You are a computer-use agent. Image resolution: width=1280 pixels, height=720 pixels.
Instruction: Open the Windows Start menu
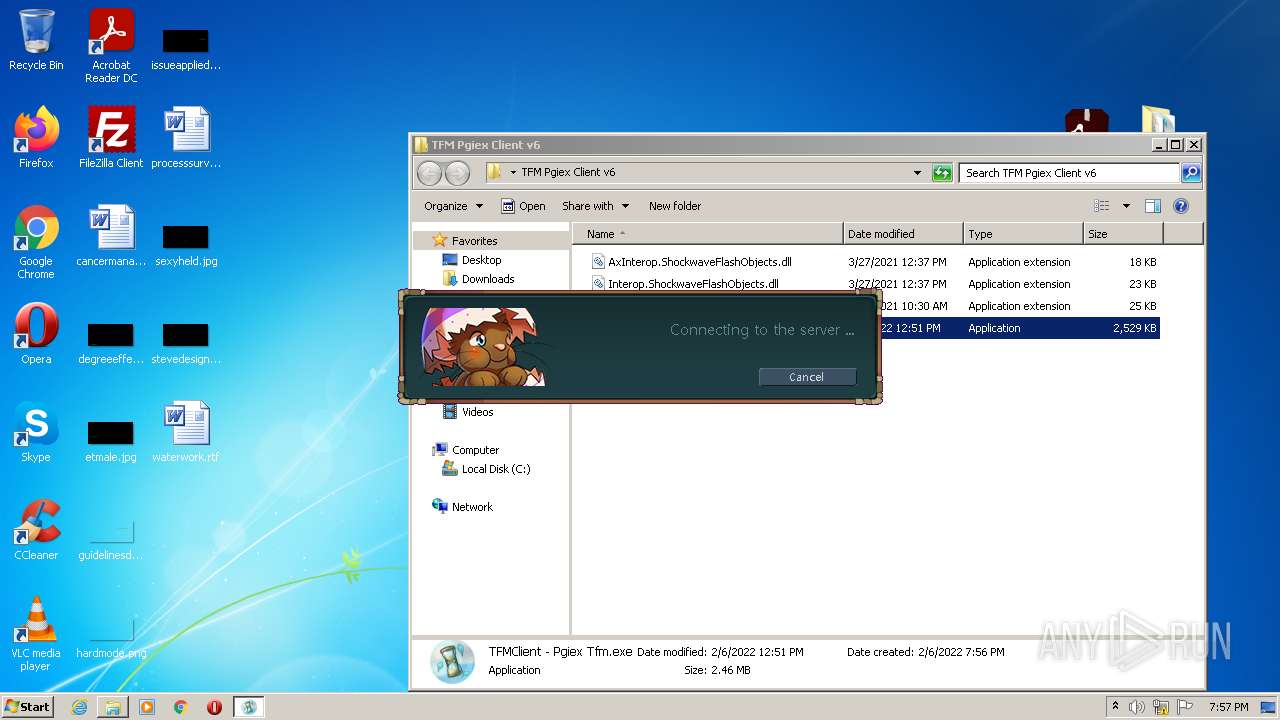tap(27, 707)
